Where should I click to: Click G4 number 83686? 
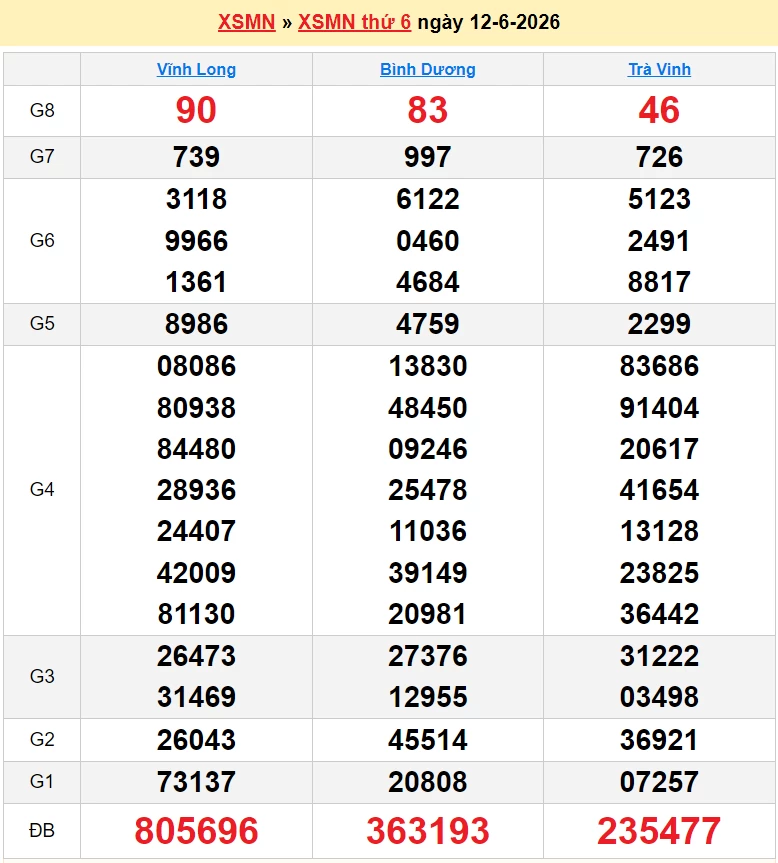pos(659,366)
